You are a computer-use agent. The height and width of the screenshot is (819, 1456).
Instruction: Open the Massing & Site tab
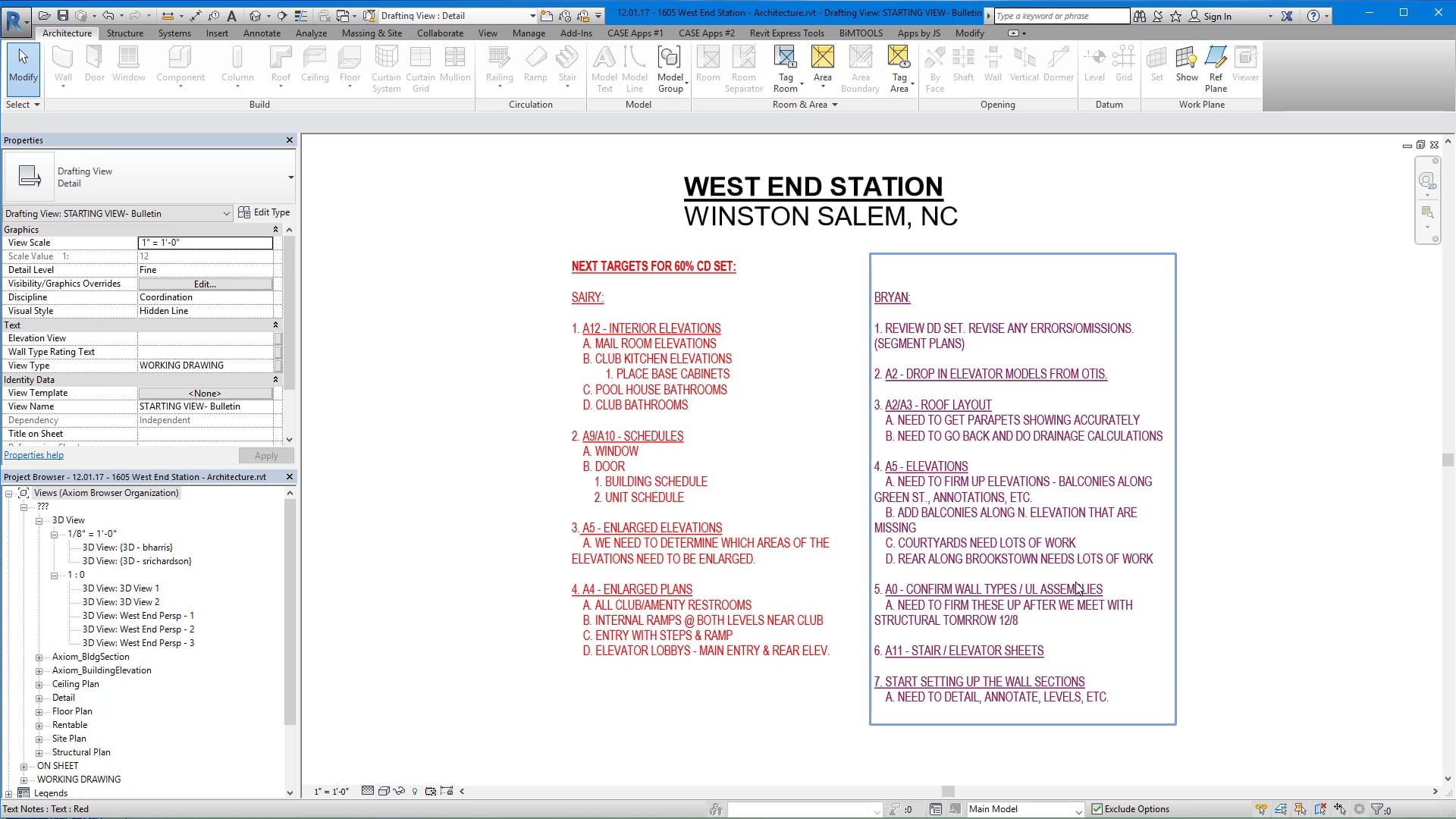click(372, 33)
